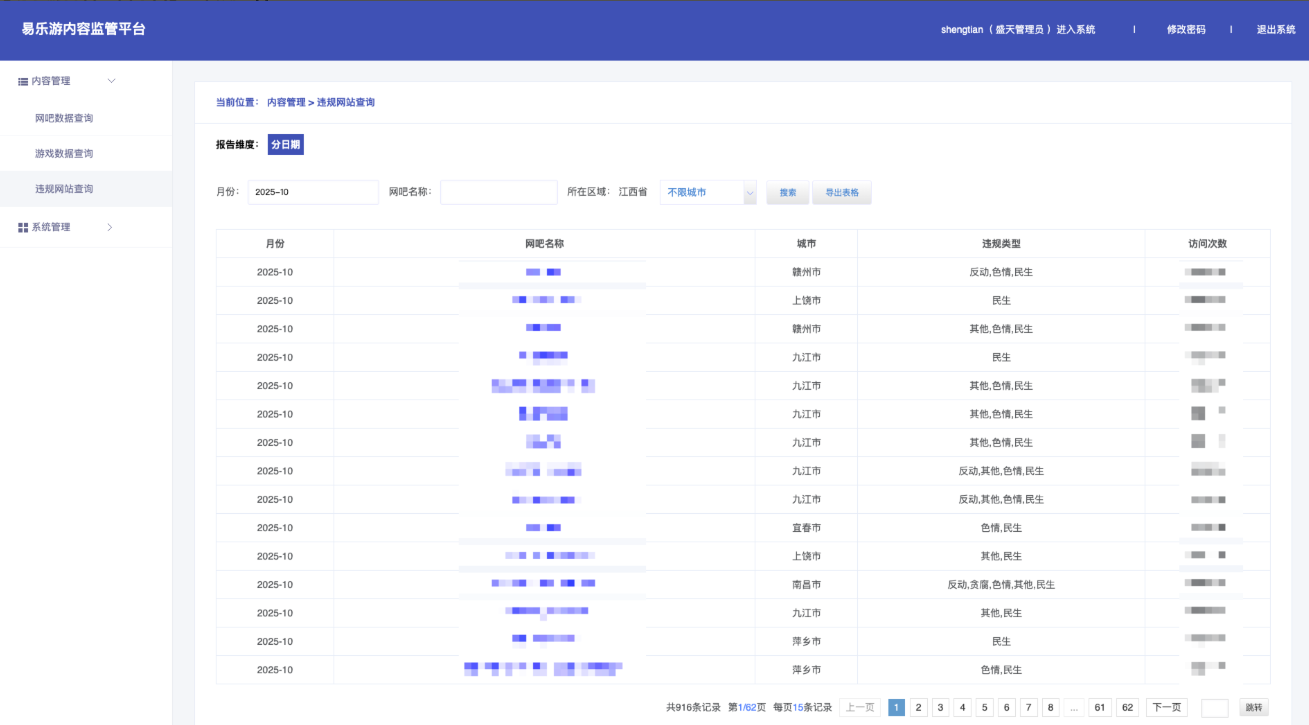Expand the 系统管理 menu chevron
The width and height of the screenshot is (1309, 725).
click(x=110, y=228)
